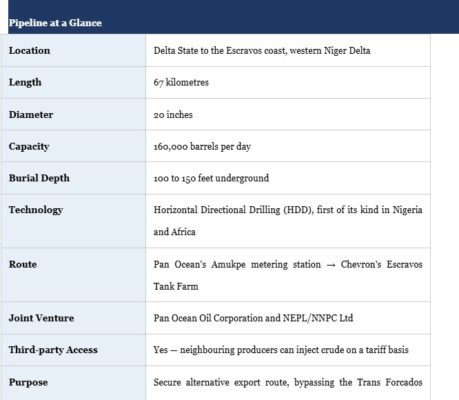Click the '20 inches' value

point(173,114)
